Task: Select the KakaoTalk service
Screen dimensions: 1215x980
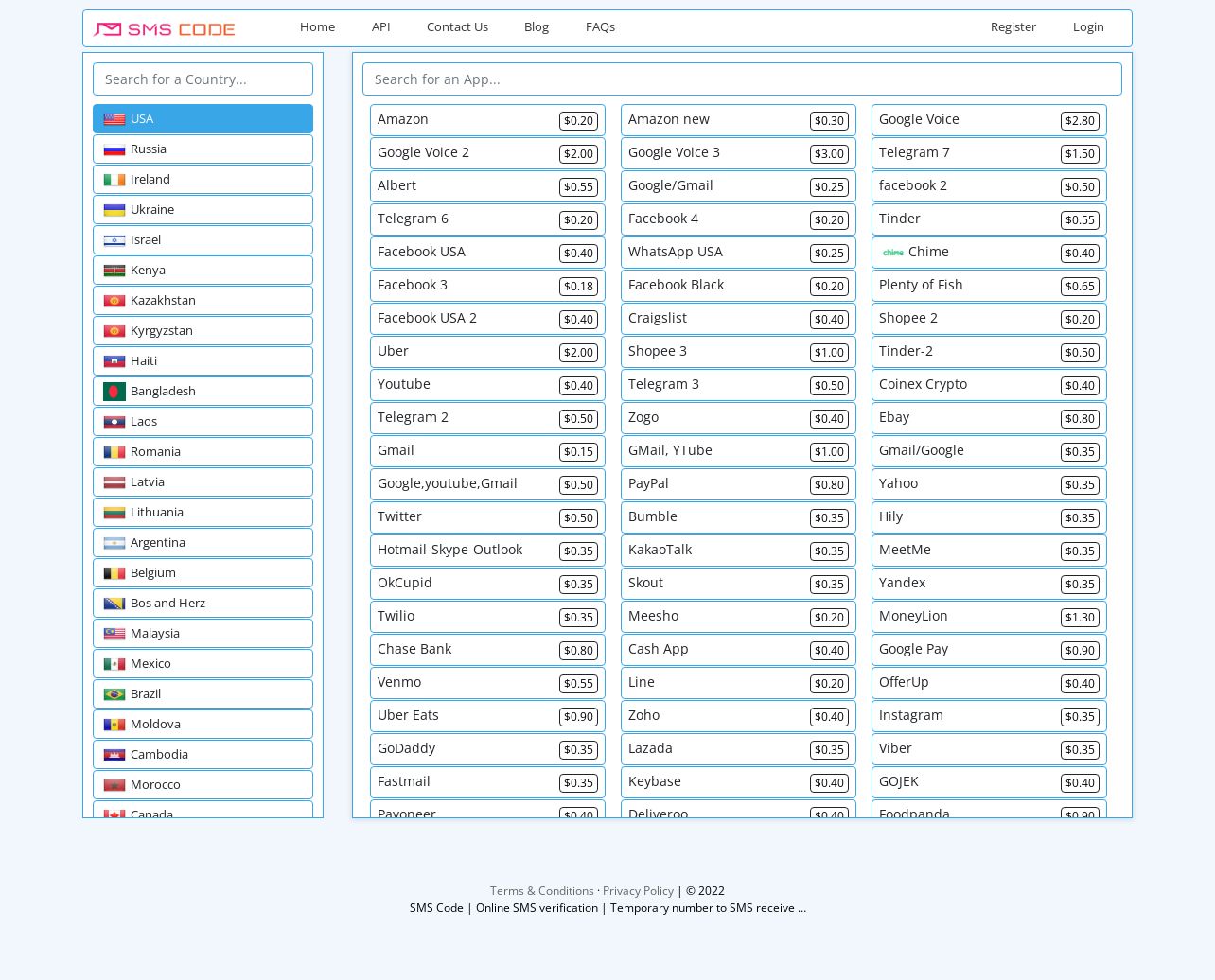Action: 738,551
